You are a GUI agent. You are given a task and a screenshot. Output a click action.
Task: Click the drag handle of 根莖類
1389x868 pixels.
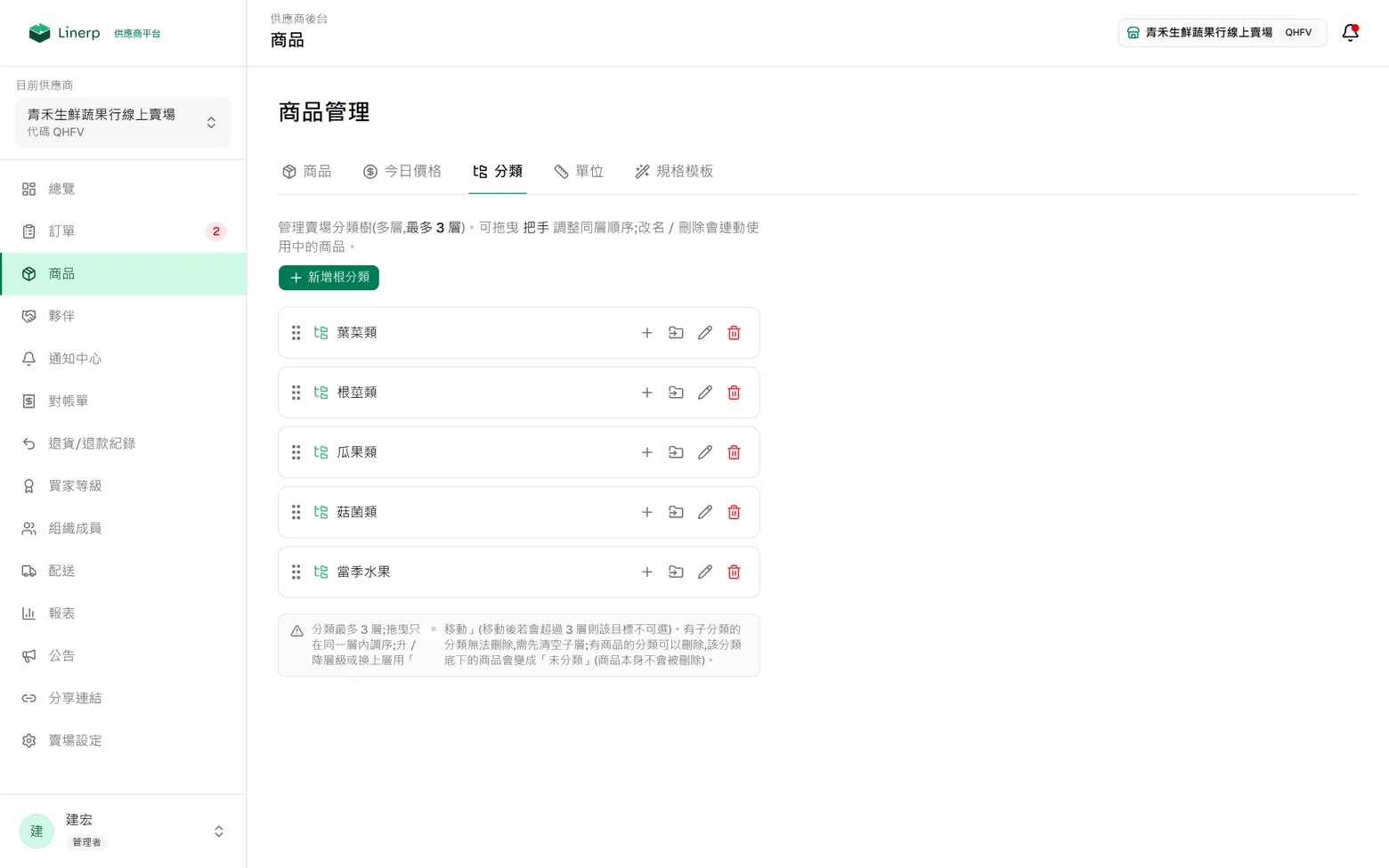click(296, 393)
